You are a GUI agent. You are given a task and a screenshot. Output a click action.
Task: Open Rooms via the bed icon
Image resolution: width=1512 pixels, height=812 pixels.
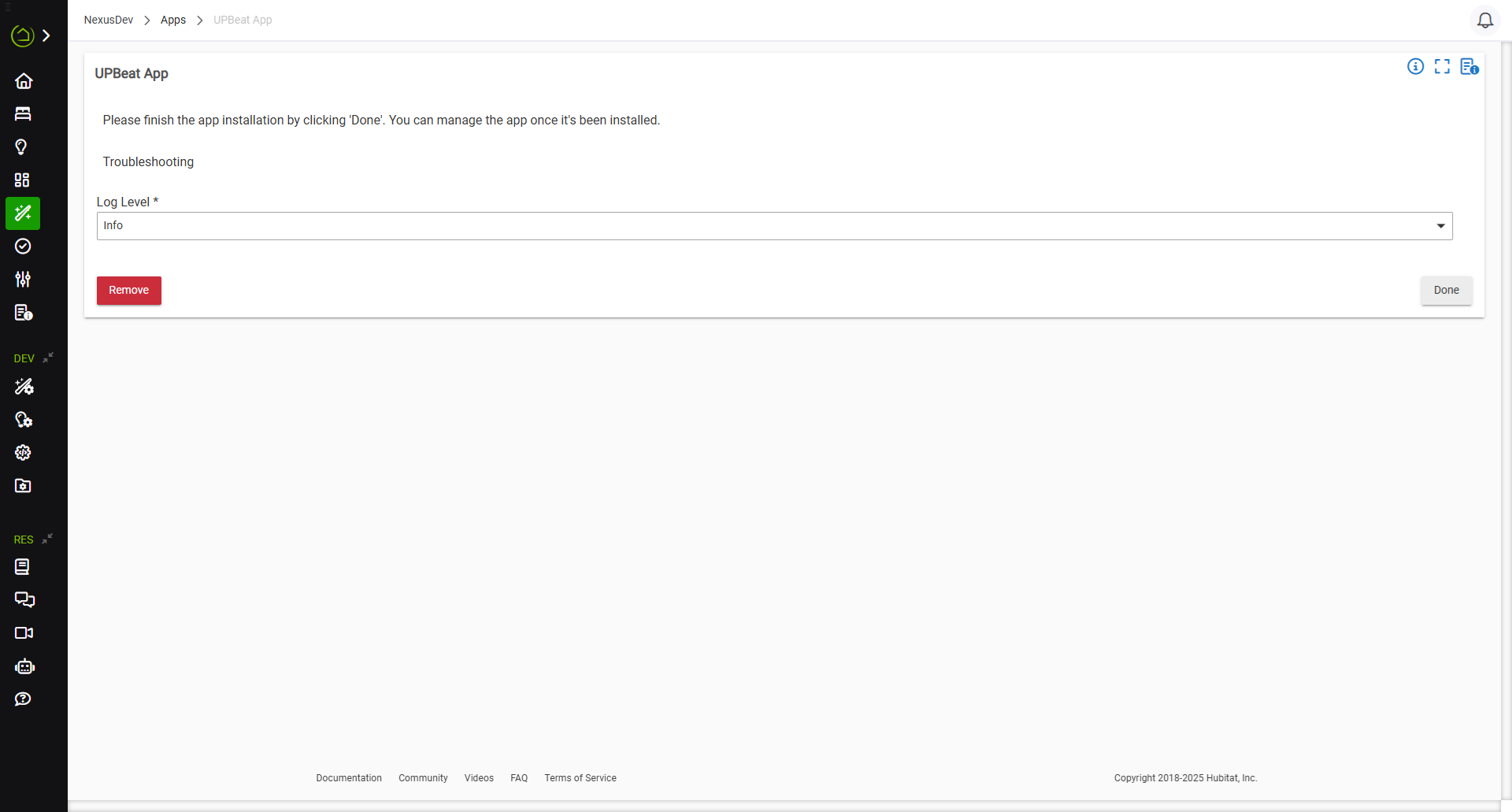[23, 114]
